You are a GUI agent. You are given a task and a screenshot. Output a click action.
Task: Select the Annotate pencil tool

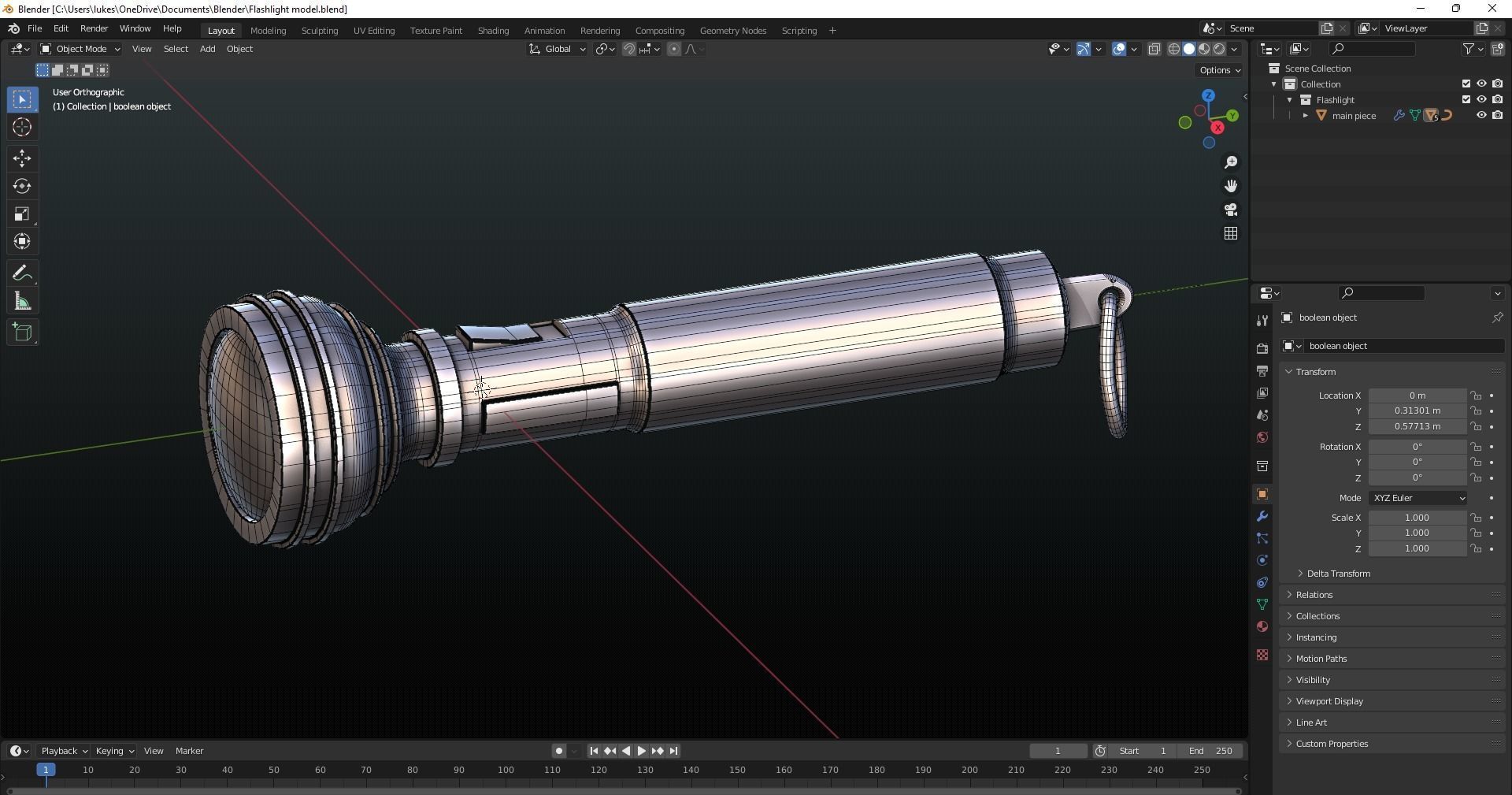(22, 273)
